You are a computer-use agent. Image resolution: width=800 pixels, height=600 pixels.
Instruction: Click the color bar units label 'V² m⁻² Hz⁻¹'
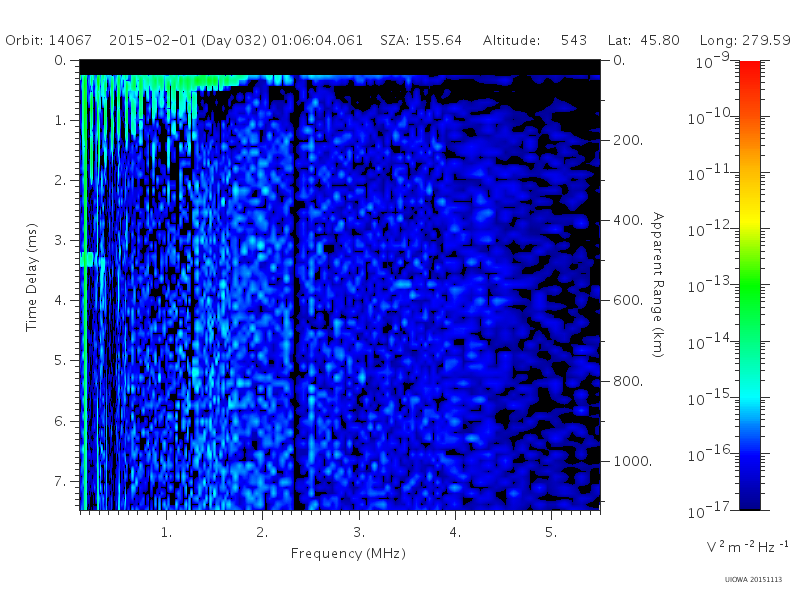coord(747,546)
